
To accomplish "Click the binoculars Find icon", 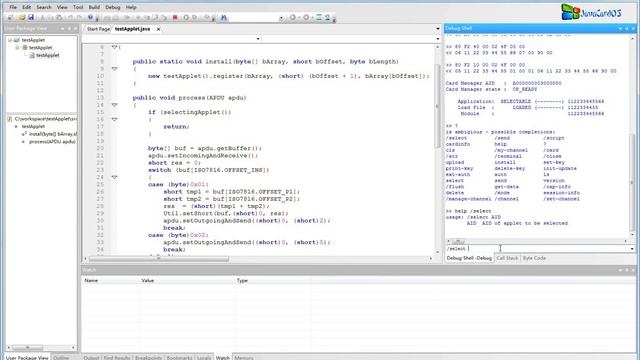I will pyautogui.click(x=224, y=18).
